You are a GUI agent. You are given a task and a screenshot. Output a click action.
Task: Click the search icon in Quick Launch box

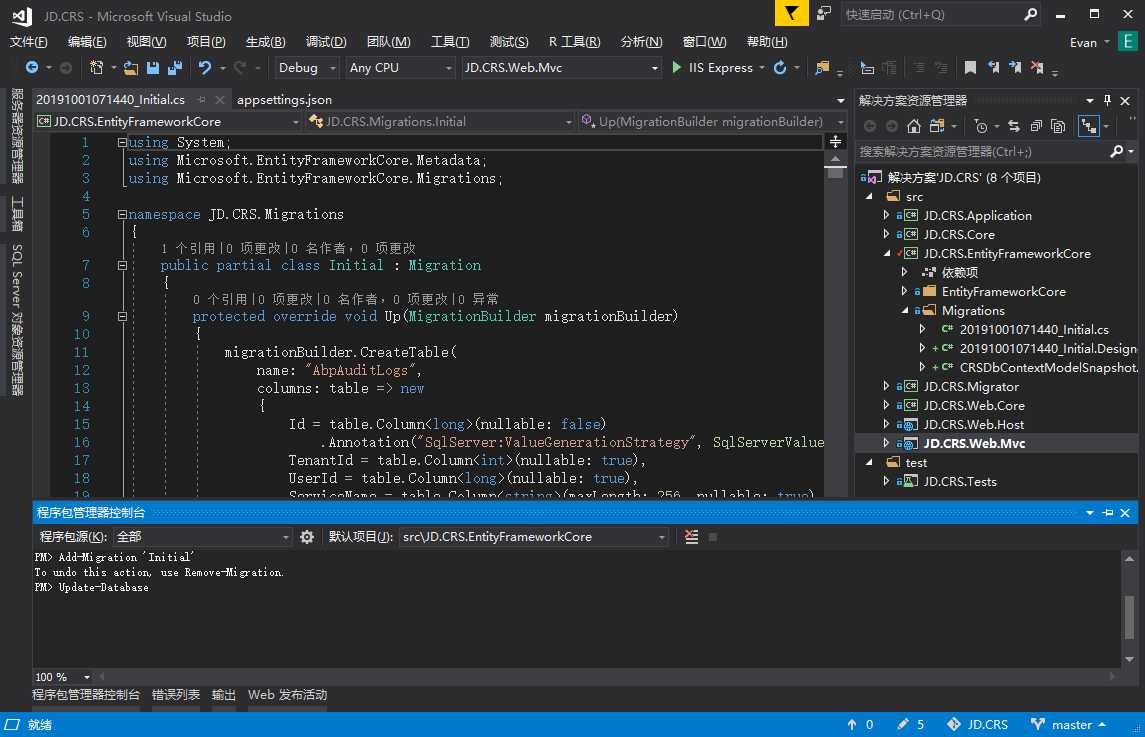tap(1030, 14)
